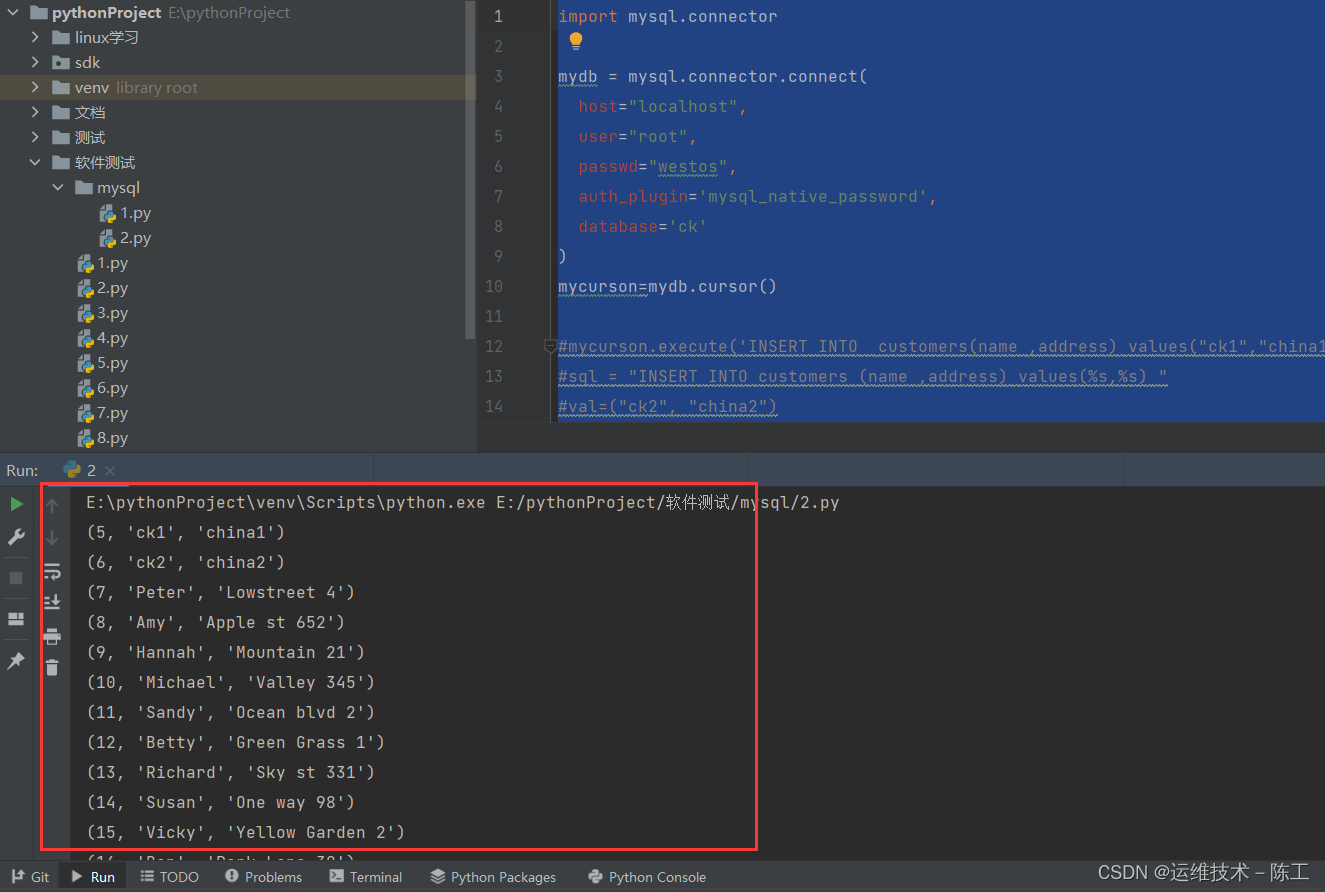Print the console output
The width and height of the screenshot is (1325, 892).
[x=52, y=636]
